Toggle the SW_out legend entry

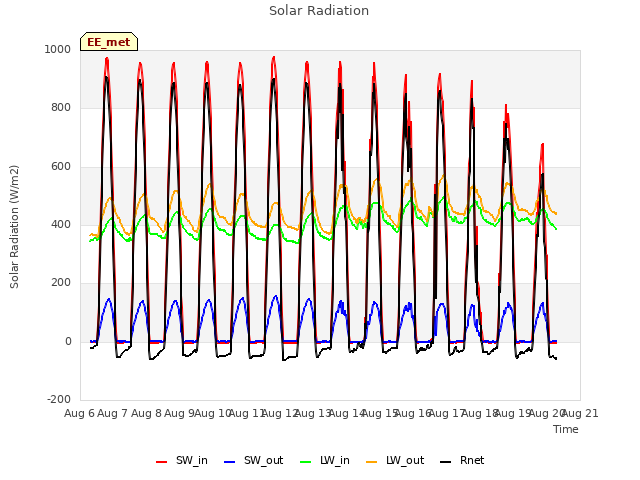tap(253, 460)
